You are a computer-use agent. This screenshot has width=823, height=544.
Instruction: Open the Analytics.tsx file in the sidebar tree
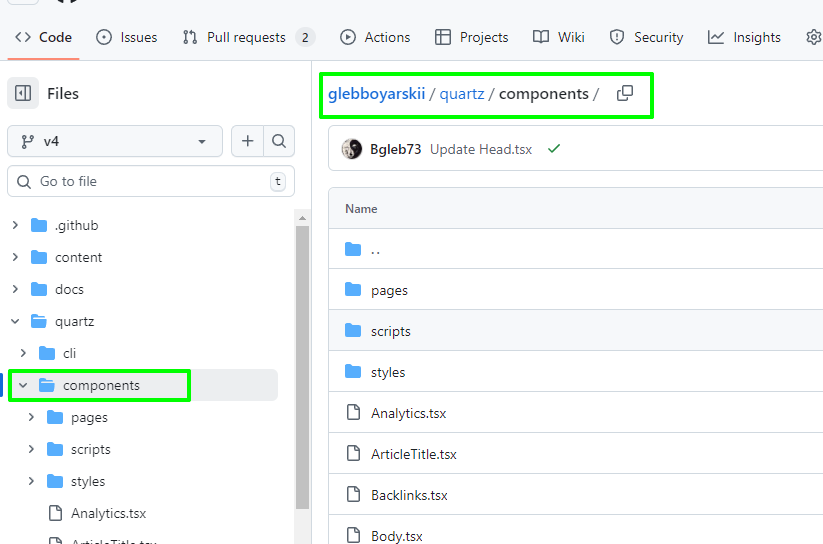[108, 513]
